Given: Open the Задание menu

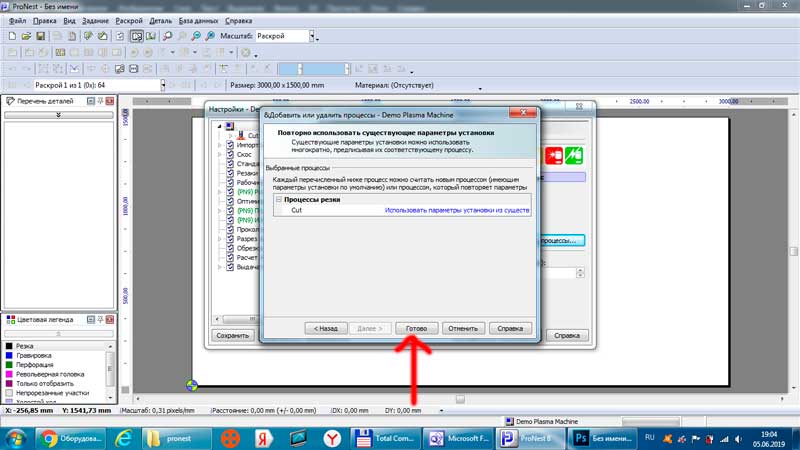Looking at the screenshot, I should pos(95,21).
